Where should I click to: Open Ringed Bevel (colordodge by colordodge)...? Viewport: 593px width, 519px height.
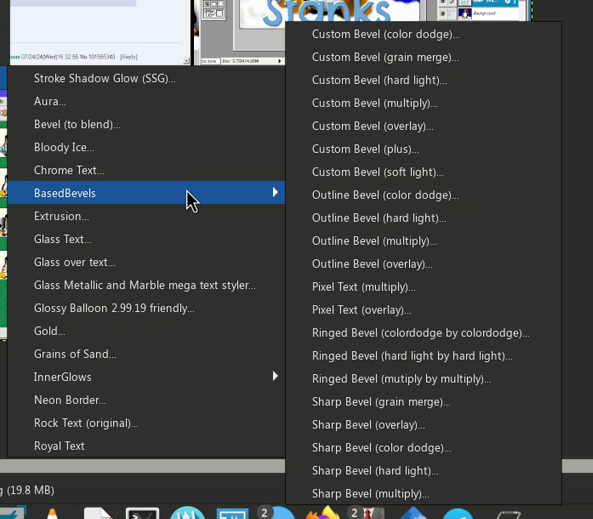pos(423,333)
